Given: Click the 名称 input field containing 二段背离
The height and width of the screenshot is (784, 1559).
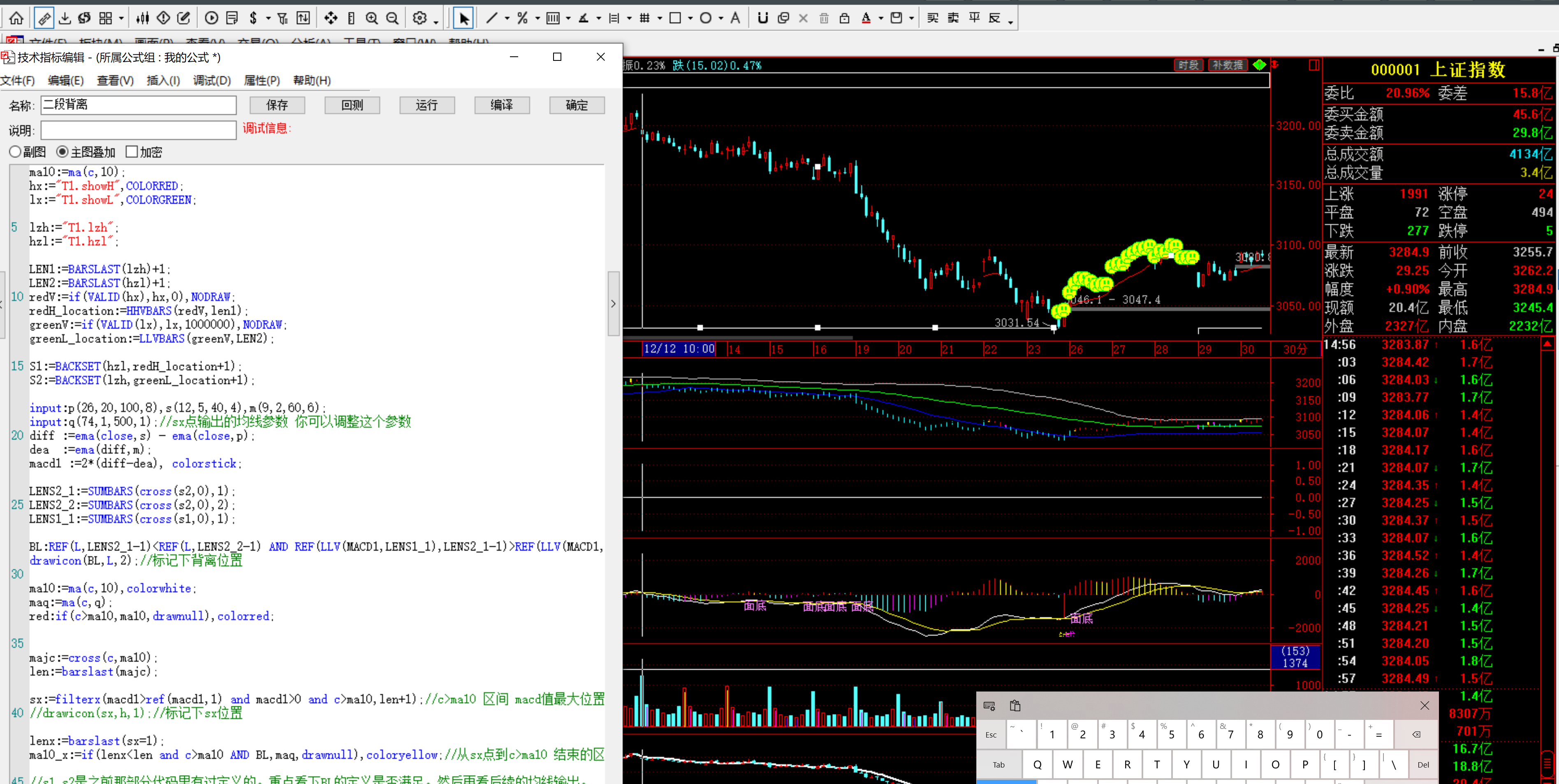Looking at the screenshot, I should 139,105.
